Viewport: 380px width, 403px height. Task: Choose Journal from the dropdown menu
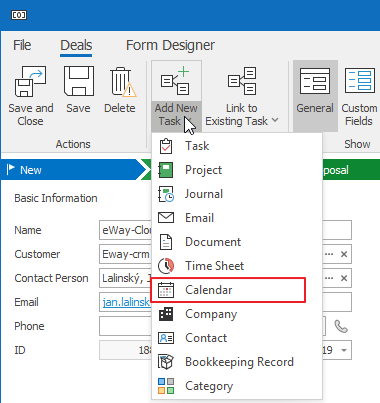237,194
